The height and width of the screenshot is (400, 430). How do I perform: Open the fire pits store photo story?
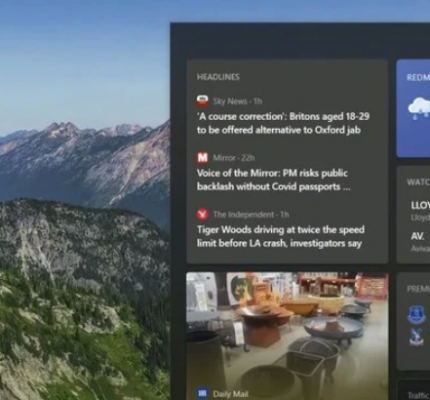pos(287,336)
